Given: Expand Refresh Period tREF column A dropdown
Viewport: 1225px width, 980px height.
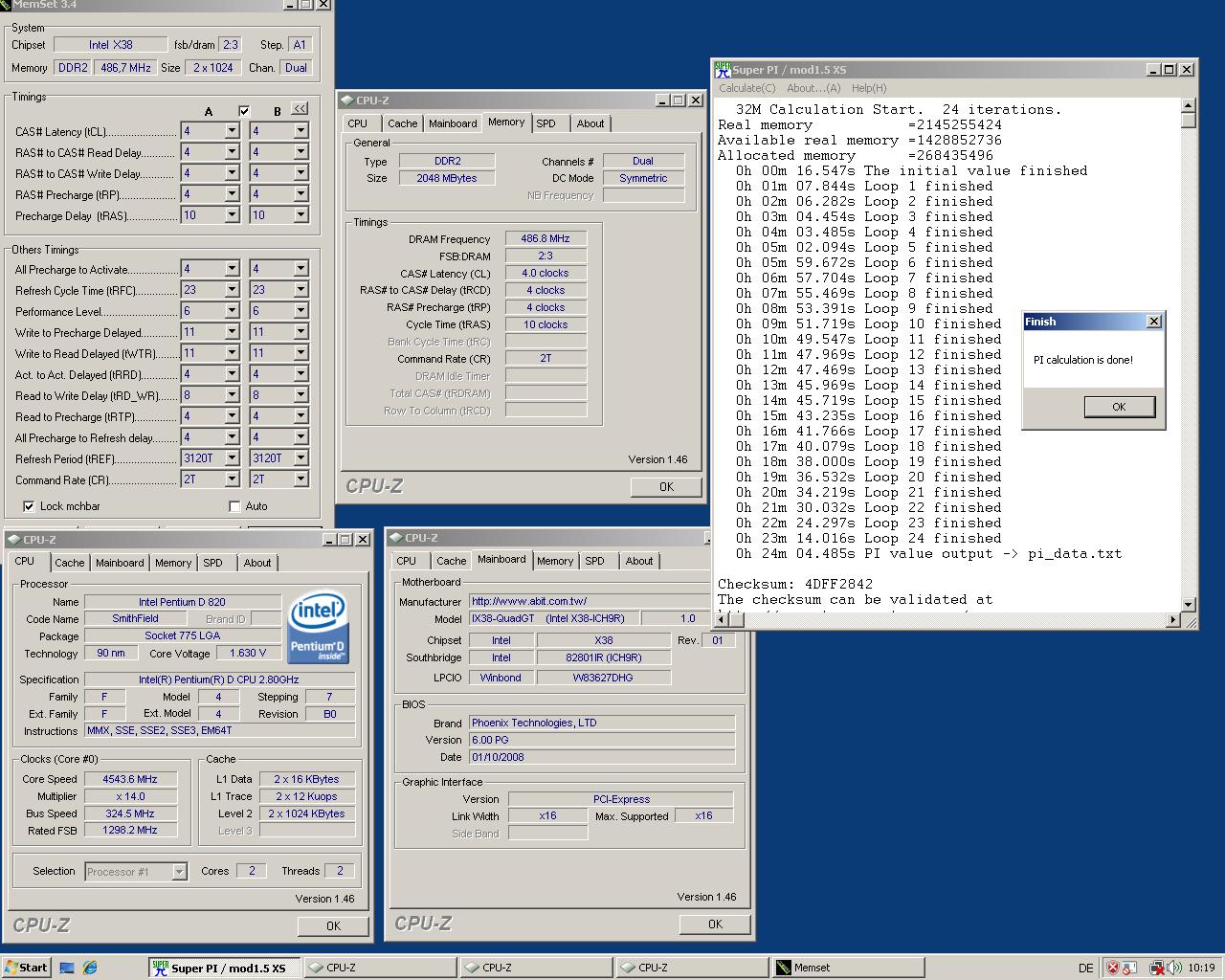Looking at the screenshot, I should pyautogui.click(x=232, y=458).
